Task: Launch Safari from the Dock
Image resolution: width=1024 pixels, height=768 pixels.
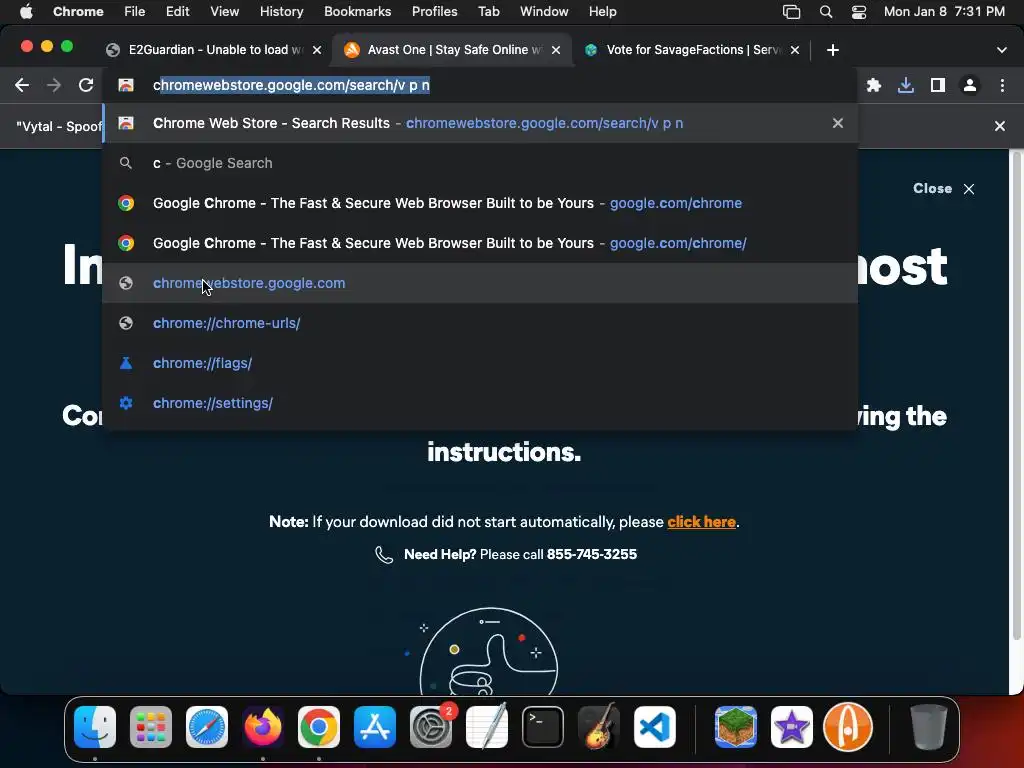Action: pyautogui.click(x=207, y=727)
